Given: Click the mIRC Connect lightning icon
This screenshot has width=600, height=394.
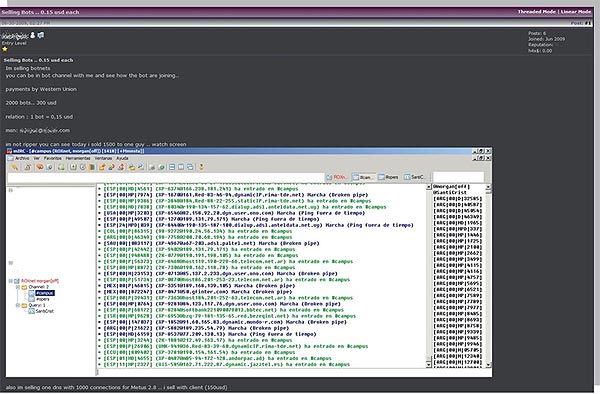Looking at the screenshot, I should point(15,167).
